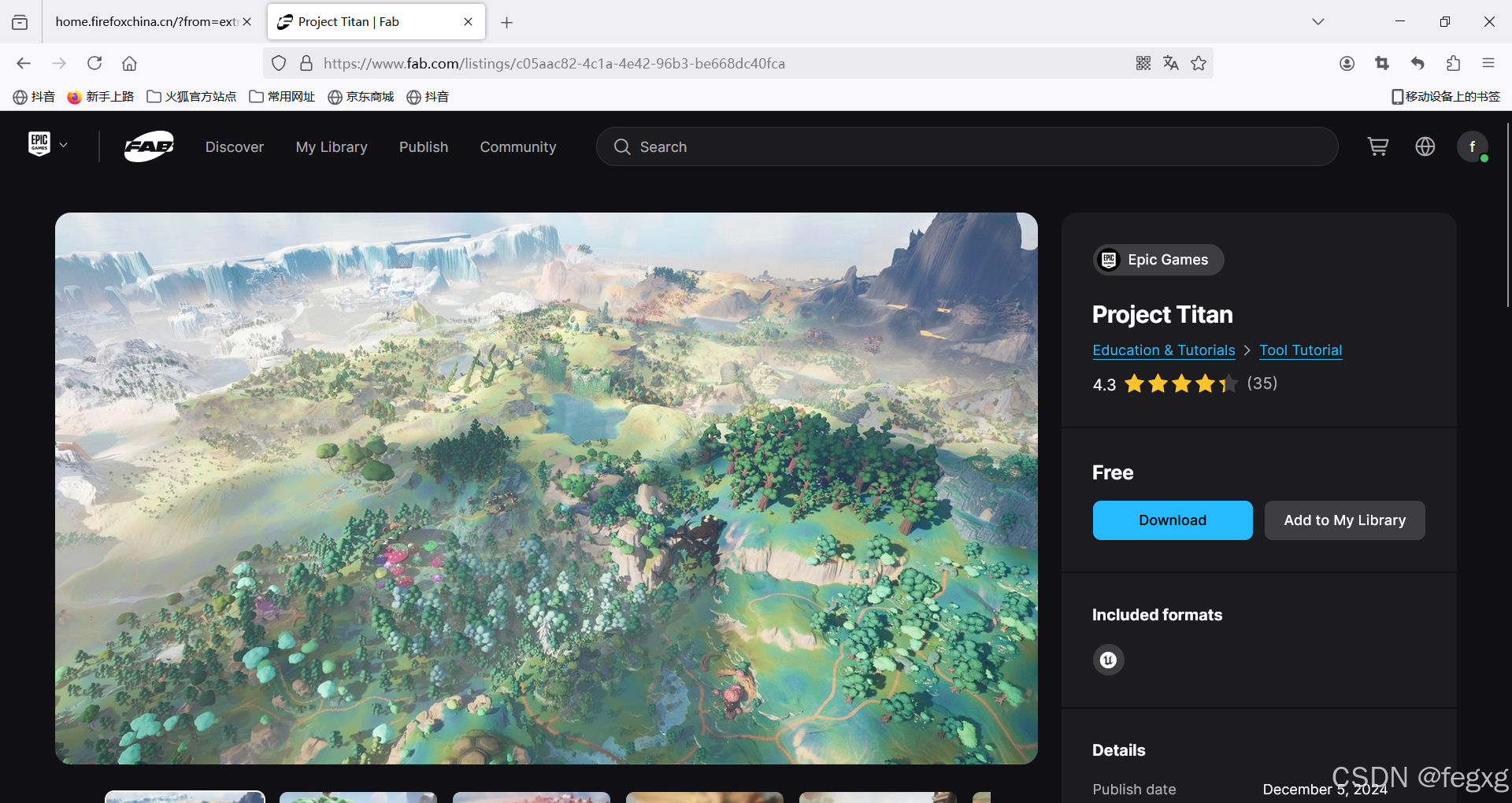Open the first 抖音 bookmark
This screenshot has height=803, width=1512.
pyautogui.click(x=34, y=97)
